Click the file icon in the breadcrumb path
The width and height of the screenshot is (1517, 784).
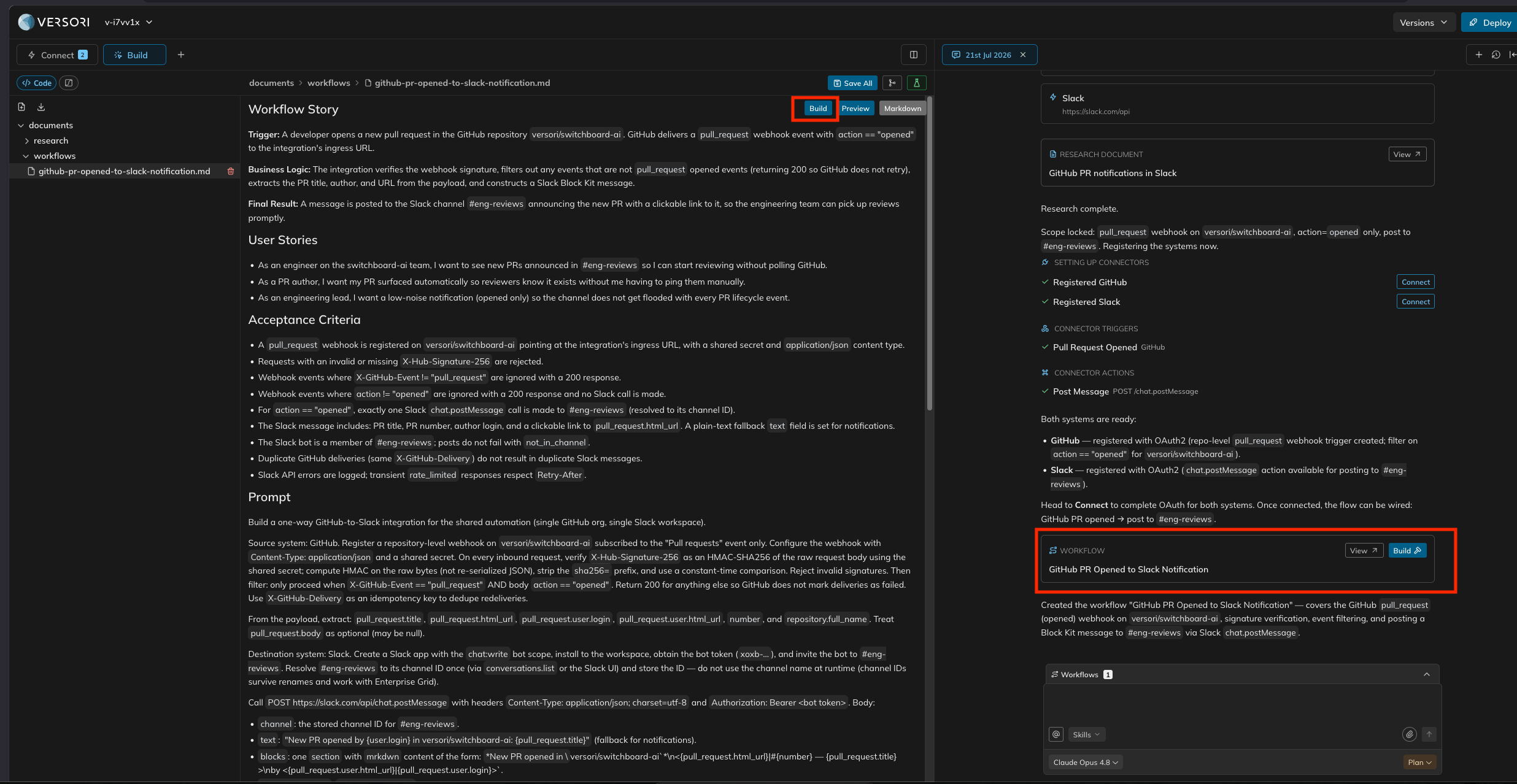[x=368, y=83]
